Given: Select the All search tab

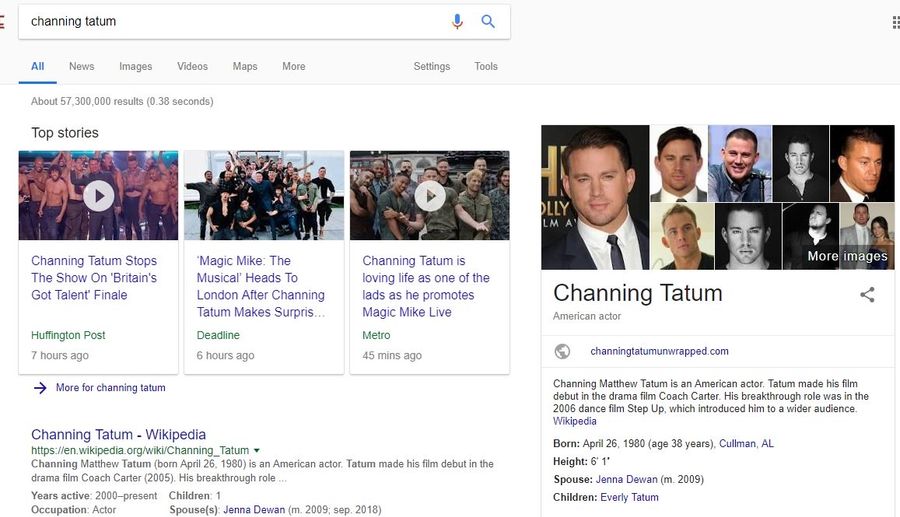Looking at the screenshot, I should [x=37, y=67].
